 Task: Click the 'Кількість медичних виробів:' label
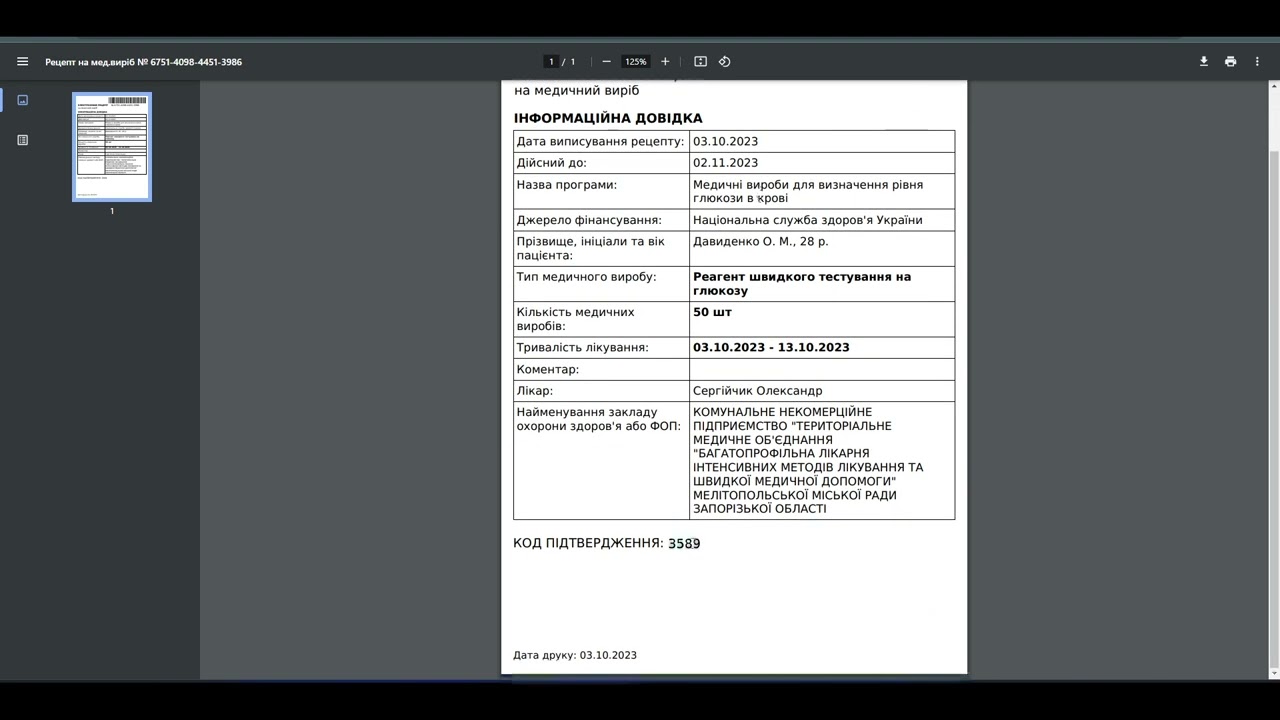tap(576, 319)
